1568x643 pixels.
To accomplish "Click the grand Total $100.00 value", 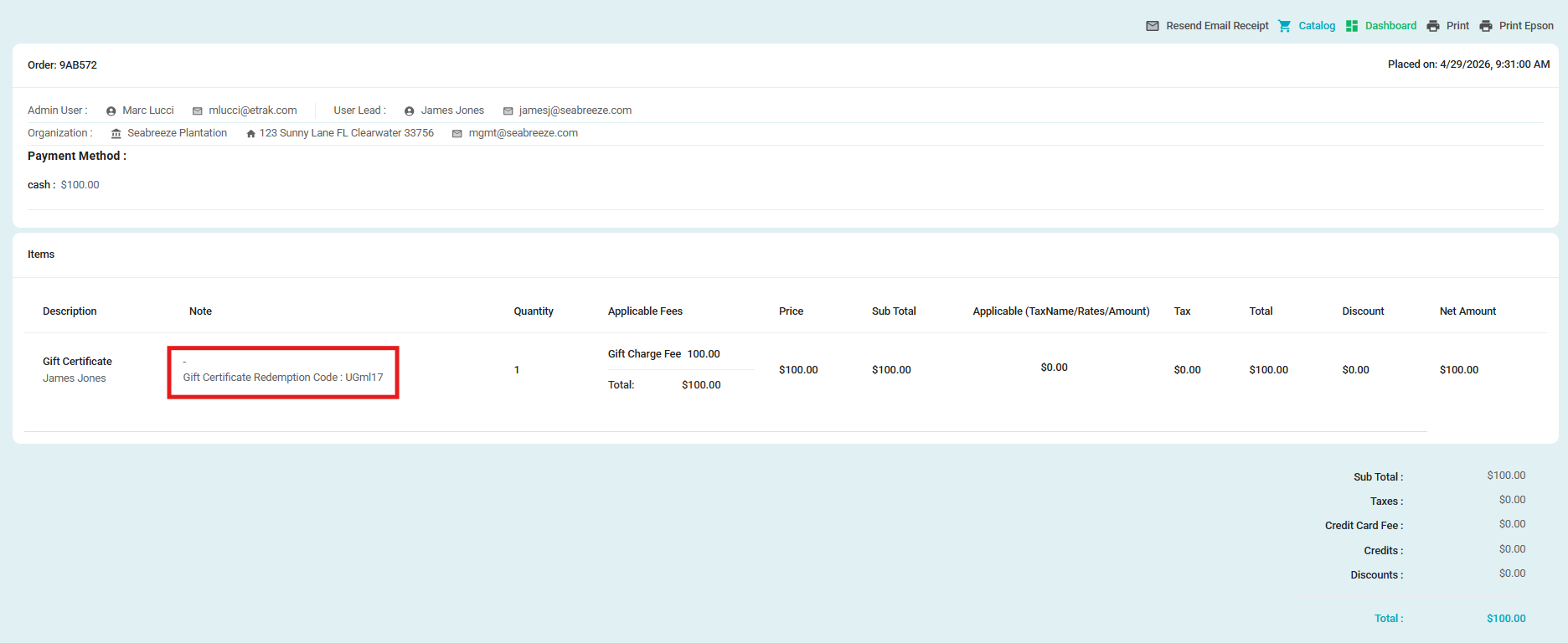I will (x=1506, y=619).
